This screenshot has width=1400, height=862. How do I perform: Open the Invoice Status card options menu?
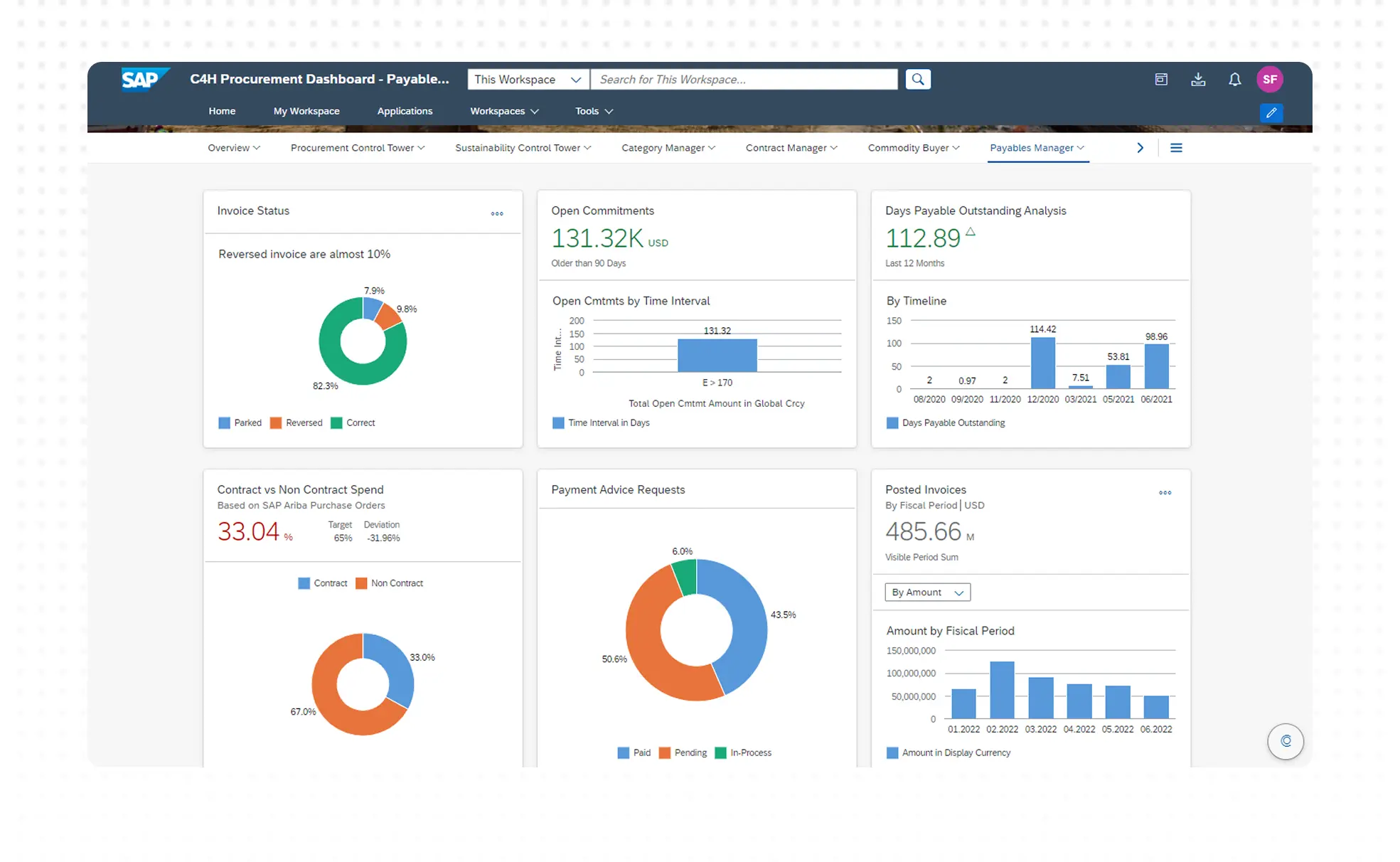tap(497, 213)
